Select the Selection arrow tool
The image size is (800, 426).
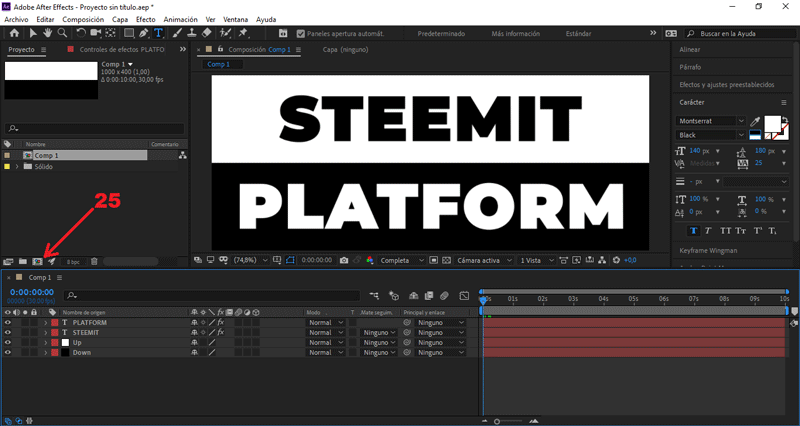pos(33,33)
